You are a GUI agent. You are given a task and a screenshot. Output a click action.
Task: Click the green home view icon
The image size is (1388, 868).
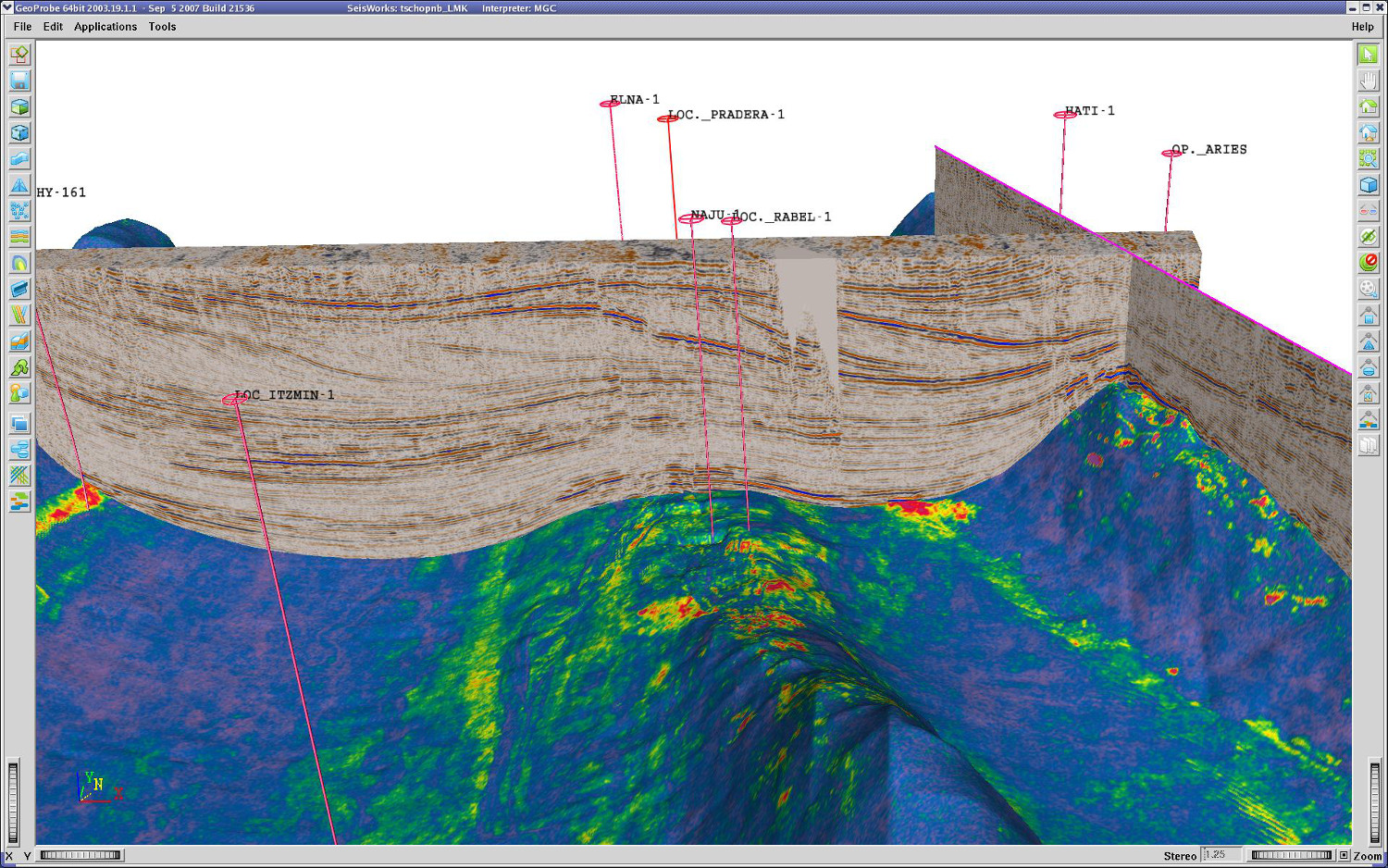tap(1368, 106)
